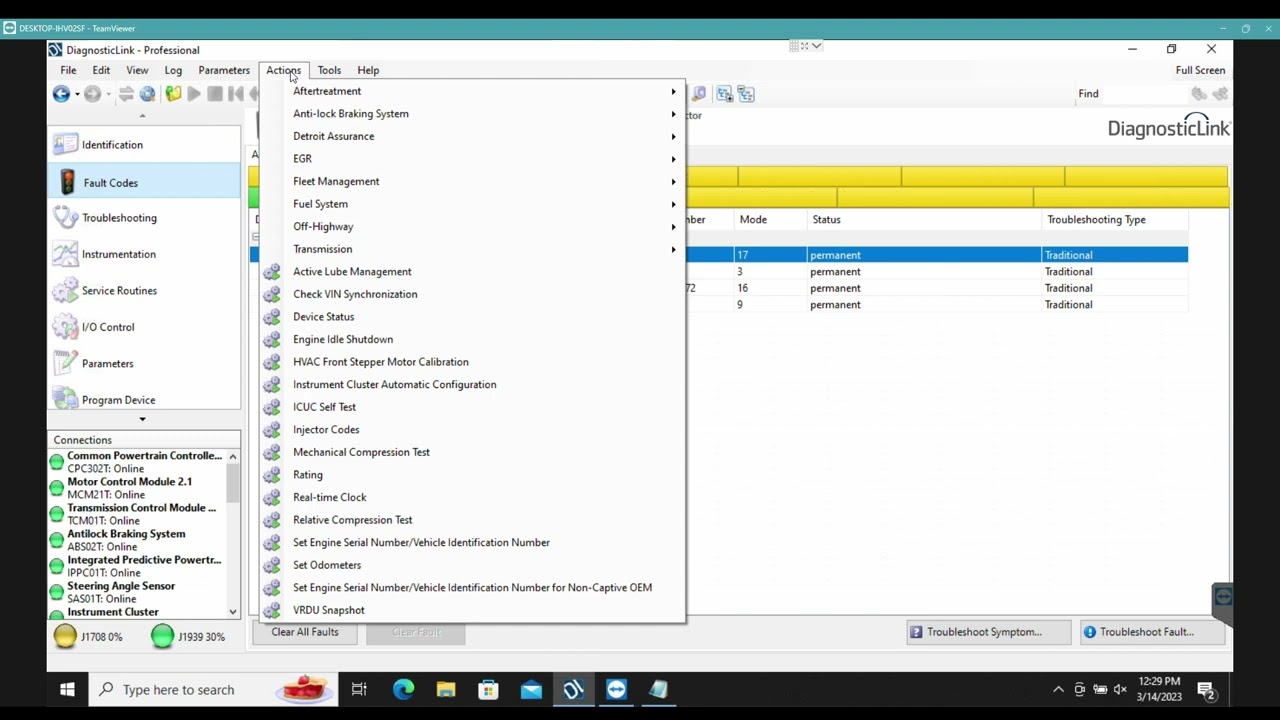Click the gray Stop log toolbar icon

[x=215, y=94]
